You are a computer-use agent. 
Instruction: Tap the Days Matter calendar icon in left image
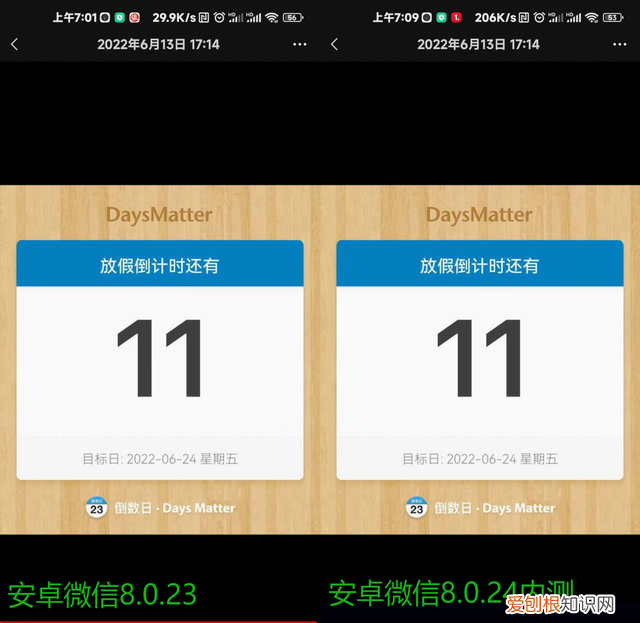coord(97,507)
